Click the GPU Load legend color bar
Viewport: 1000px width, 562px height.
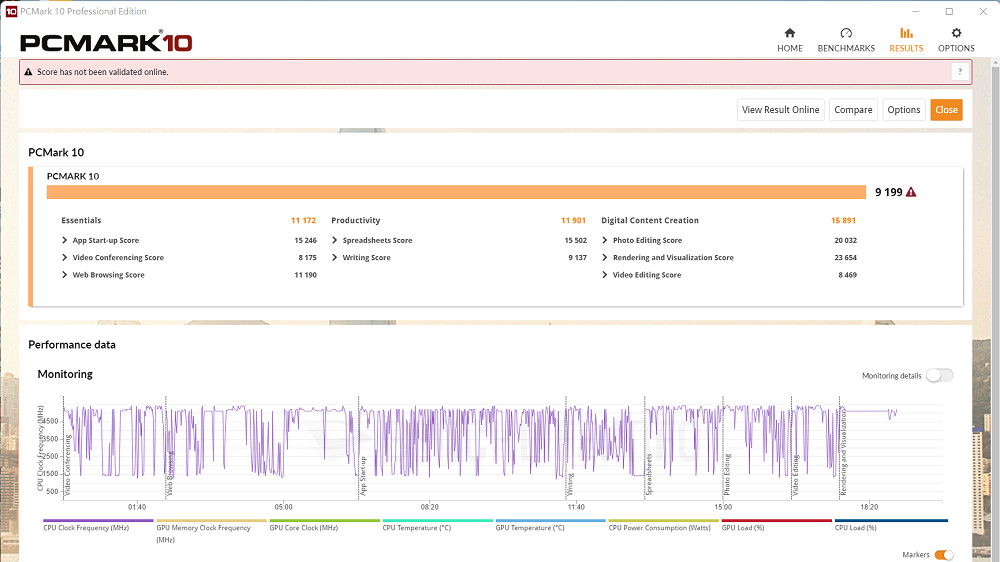coord(776,521)
